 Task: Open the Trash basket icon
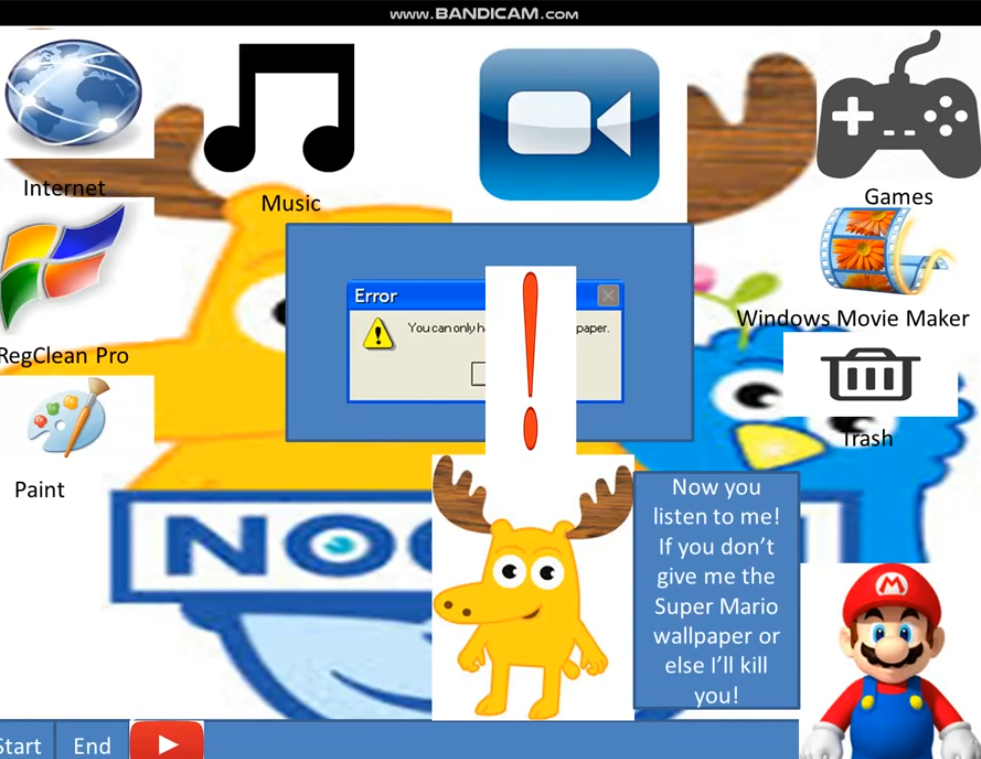869,374
